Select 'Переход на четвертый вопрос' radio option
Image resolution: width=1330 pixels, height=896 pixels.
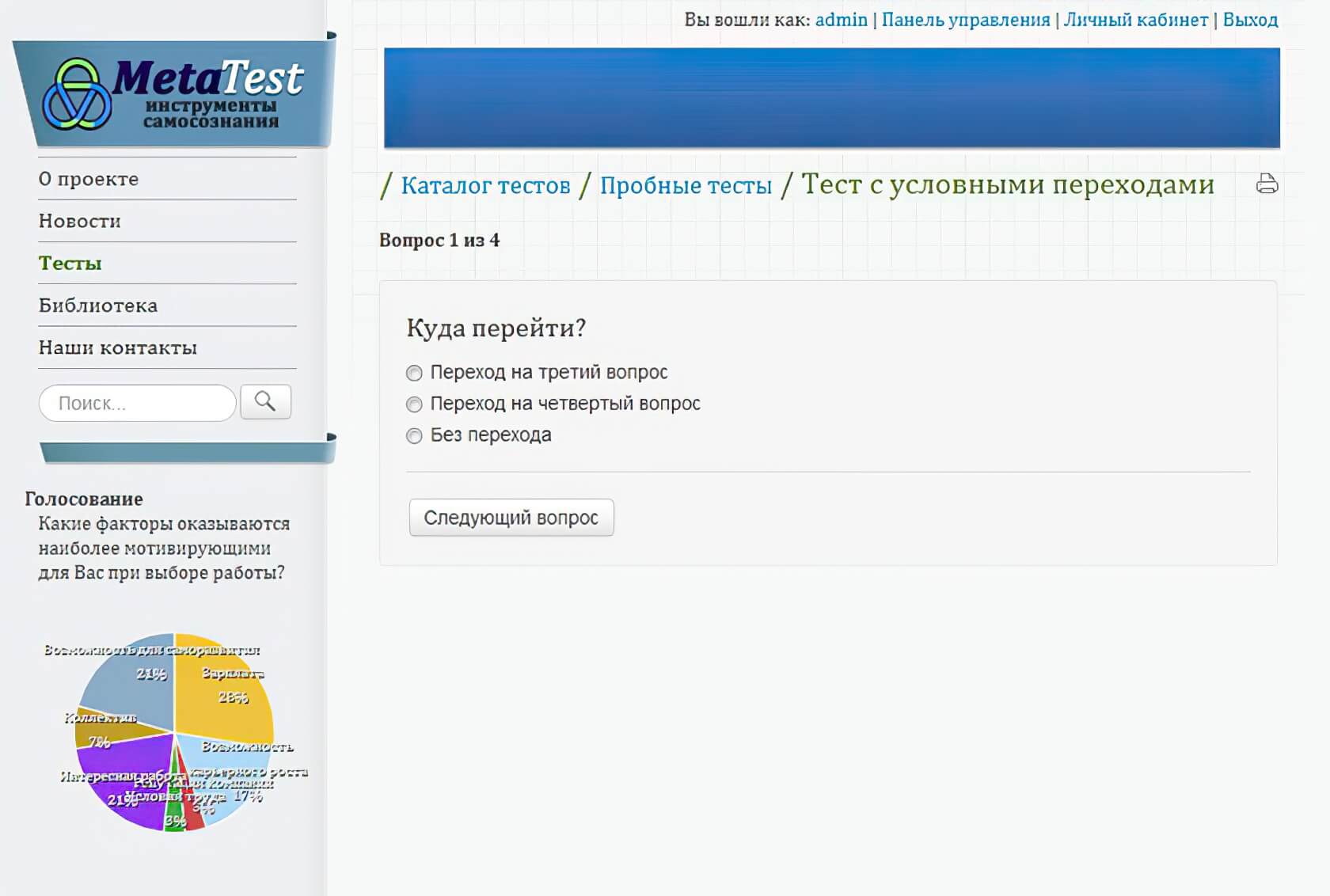(x=414, y=404)
